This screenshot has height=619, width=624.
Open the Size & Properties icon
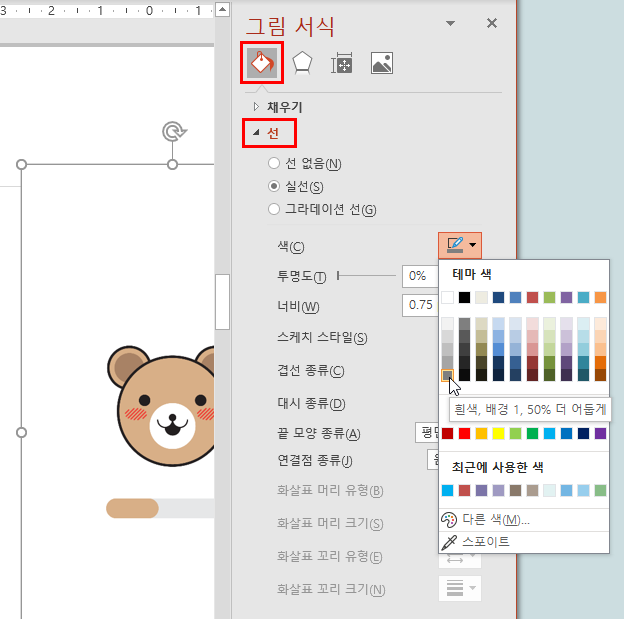pyautogui.click(x=341, y=63)
